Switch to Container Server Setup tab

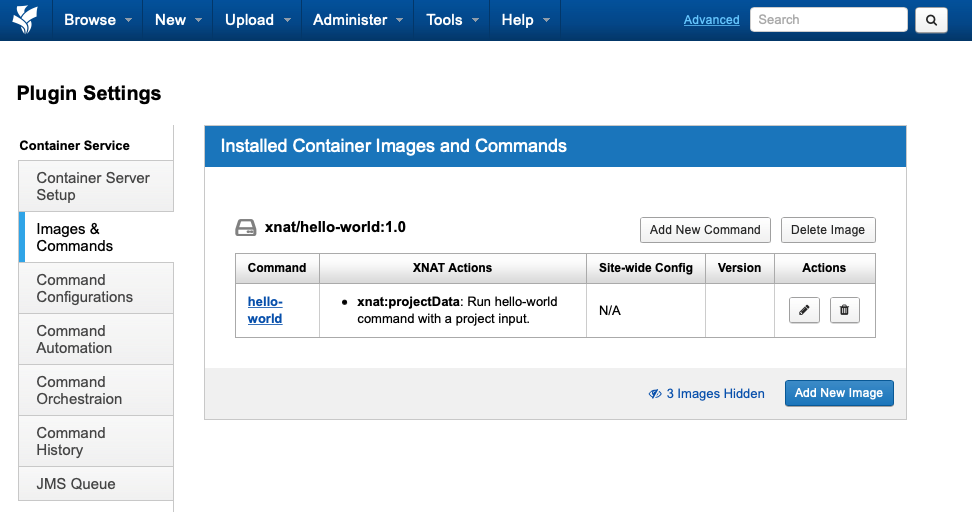(x=96, y=186)
